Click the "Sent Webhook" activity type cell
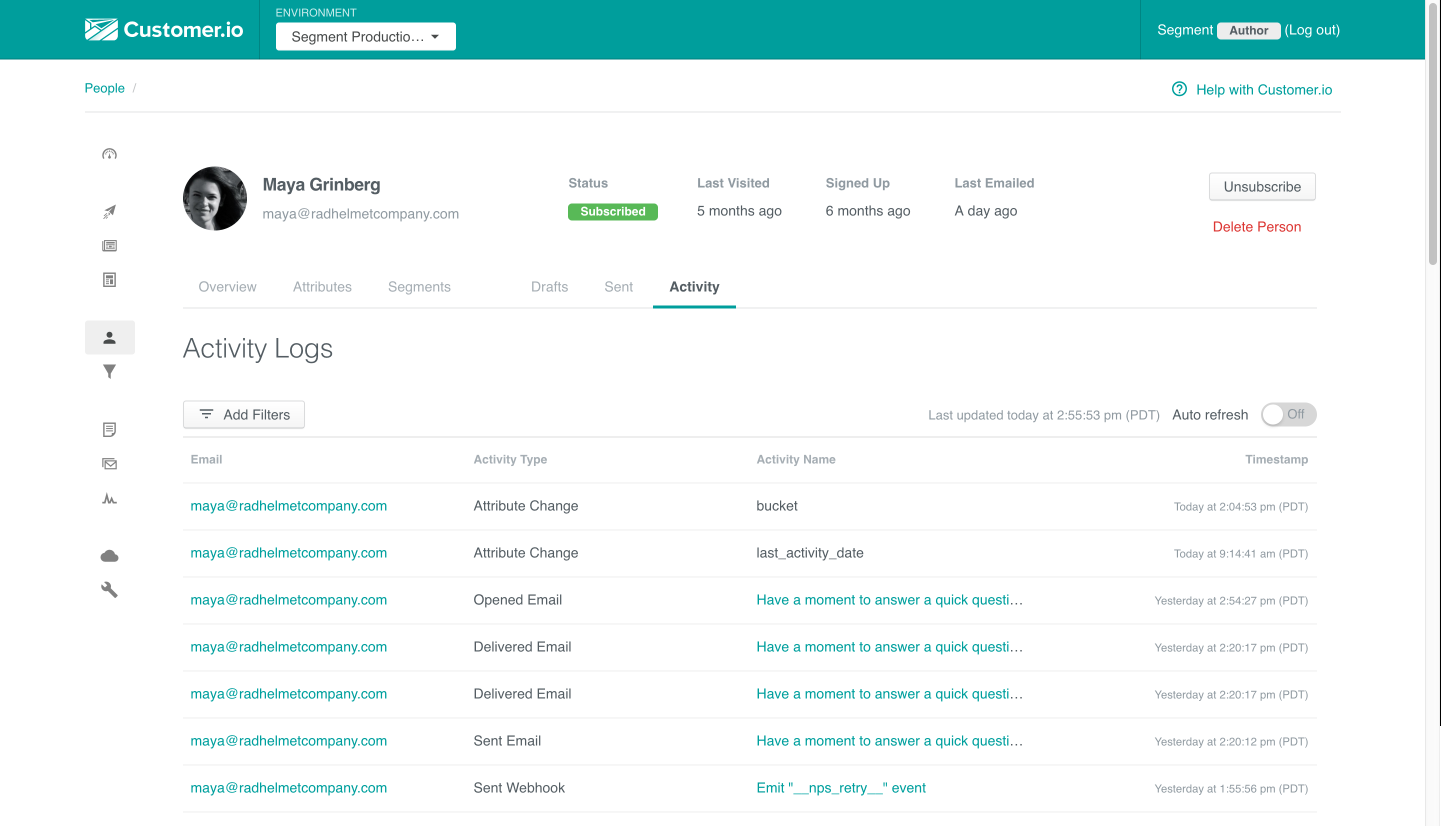Image resolution: width=1441 pixels, height=826 pixels. [519, 788]
